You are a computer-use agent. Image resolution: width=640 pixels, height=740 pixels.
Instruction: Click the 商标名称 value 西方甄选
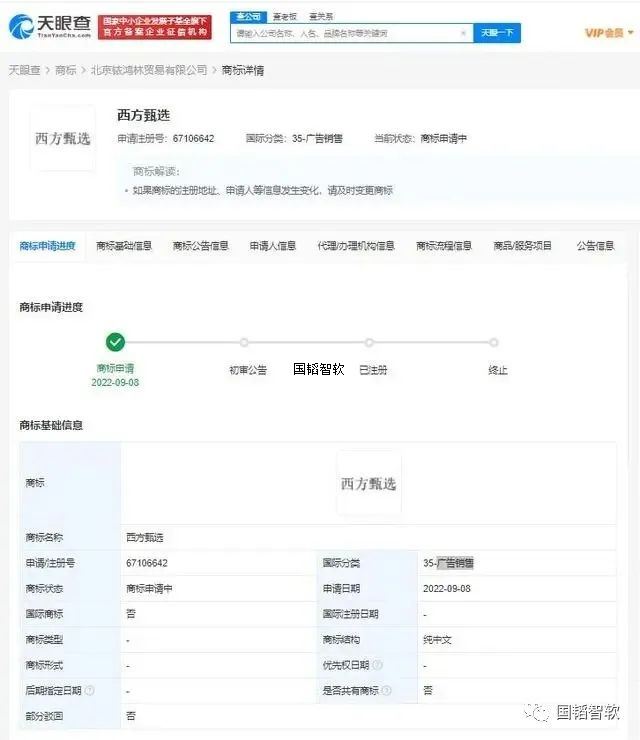[145, 538]
